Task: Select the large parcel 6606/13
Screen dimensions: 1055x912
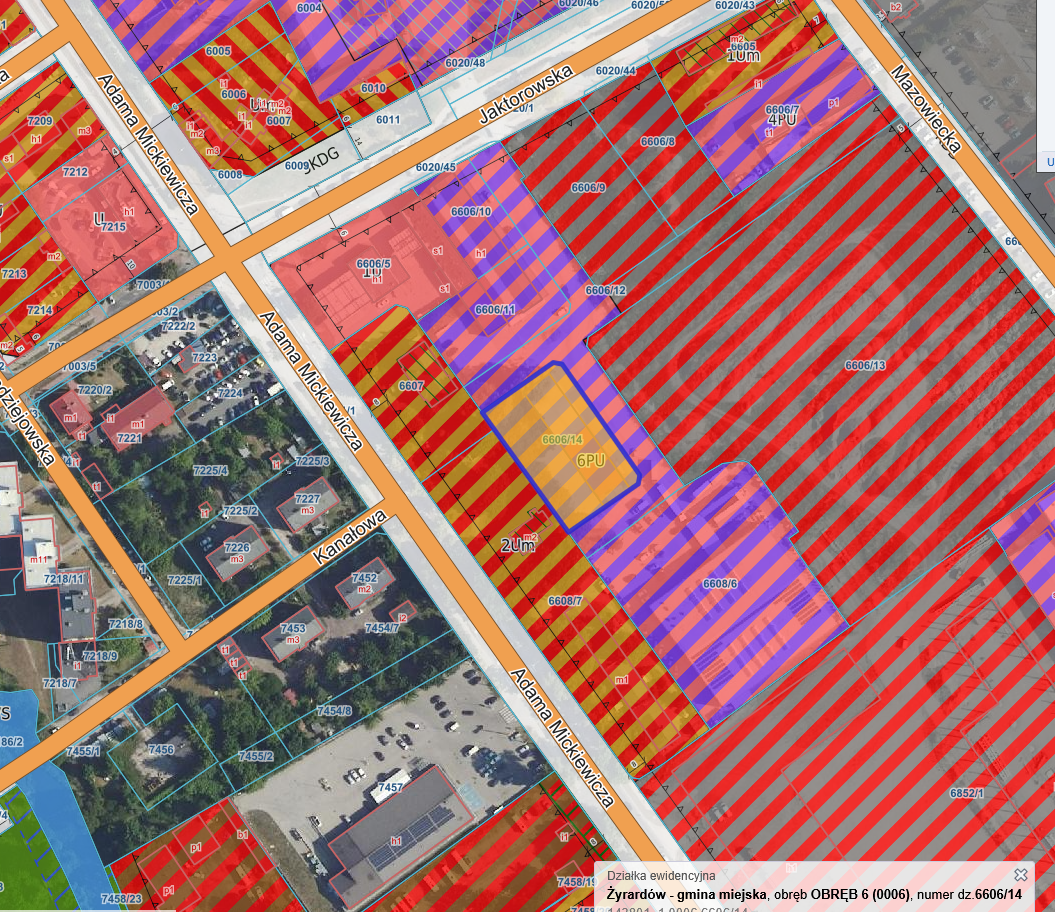Action: point(865,366)
